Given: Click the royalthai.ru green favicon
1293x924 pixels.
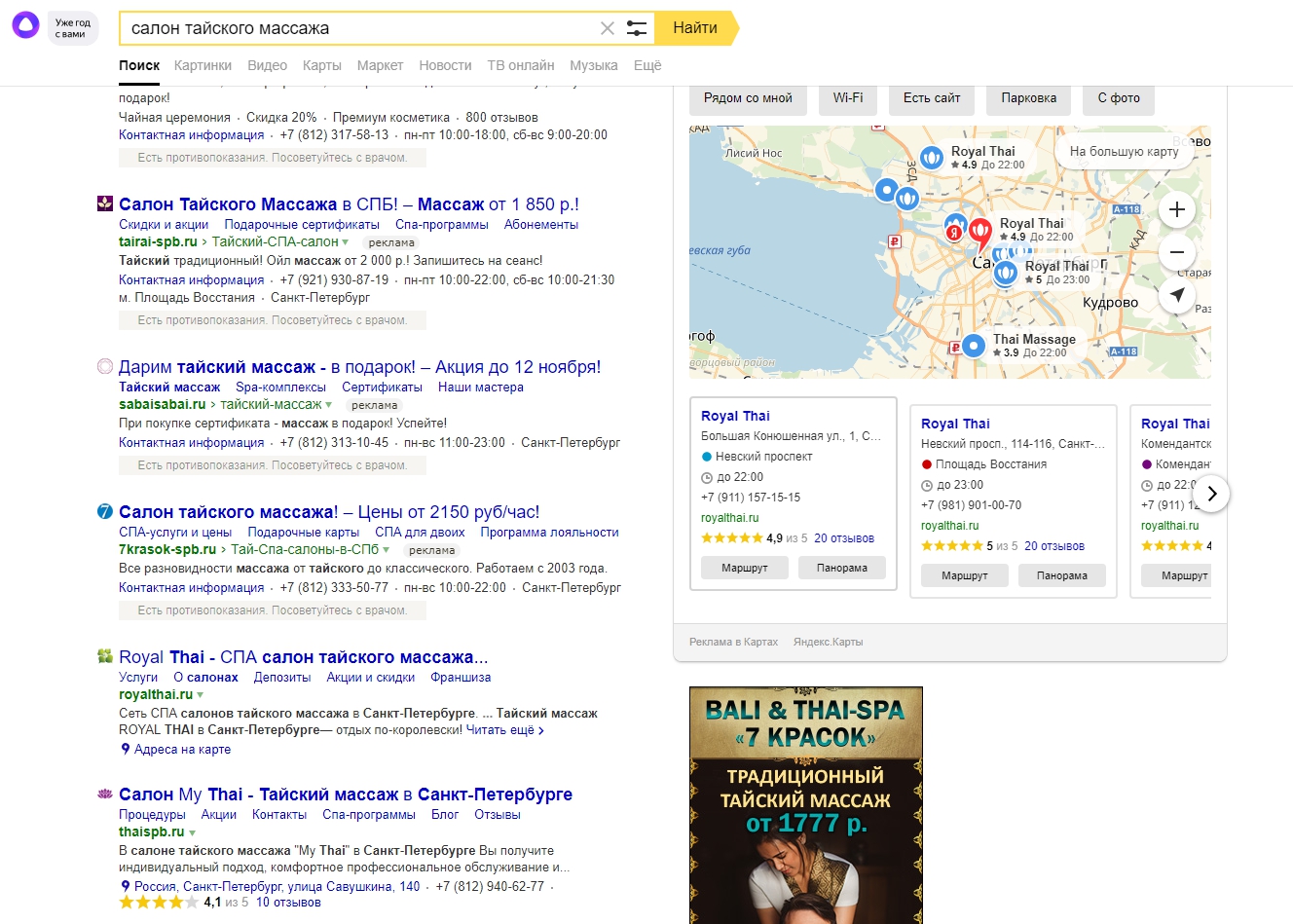Looking at the screenshot, I should click(105, 656).
